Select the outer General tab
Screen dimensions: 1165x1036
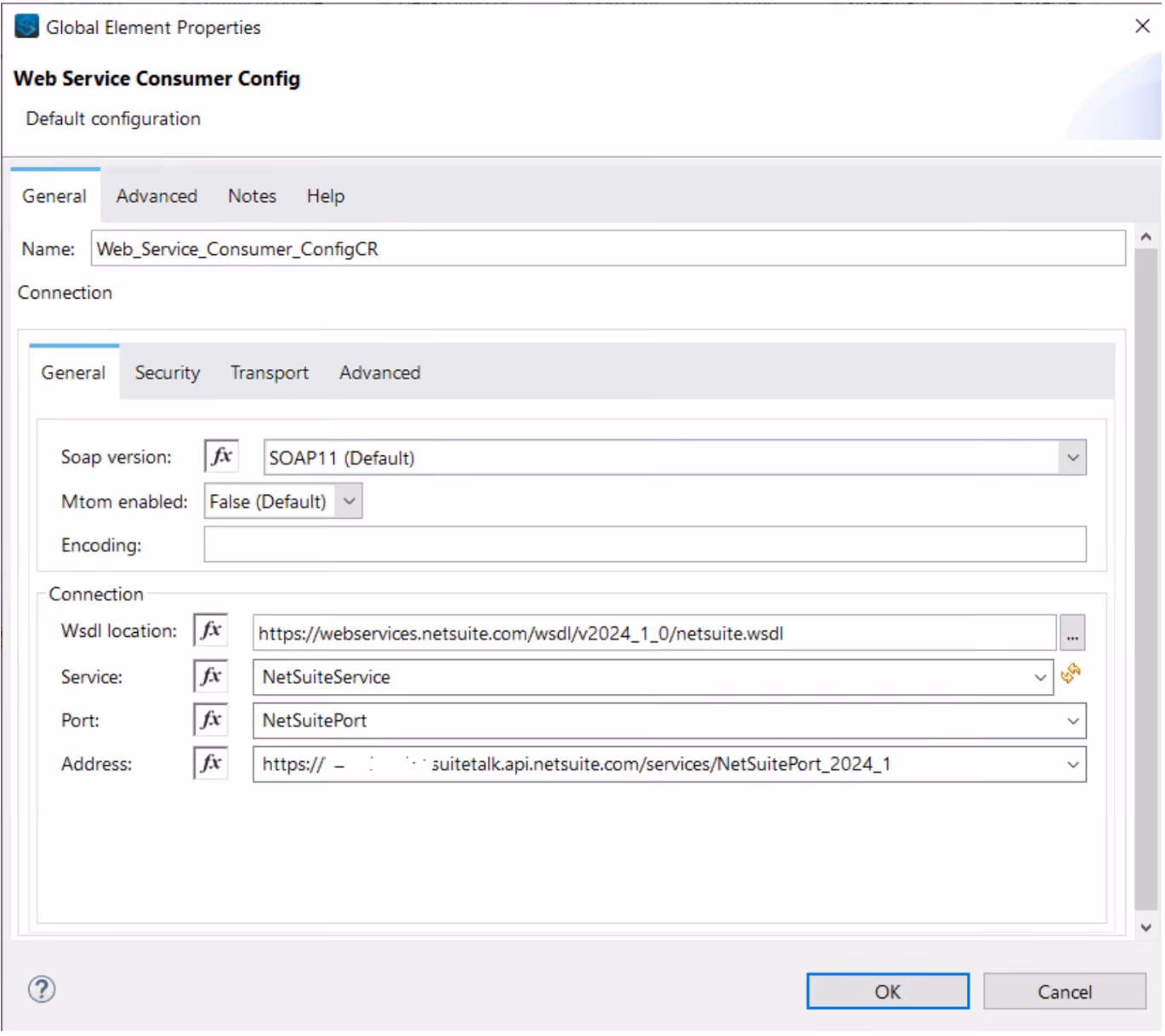[x=54, y=196]
